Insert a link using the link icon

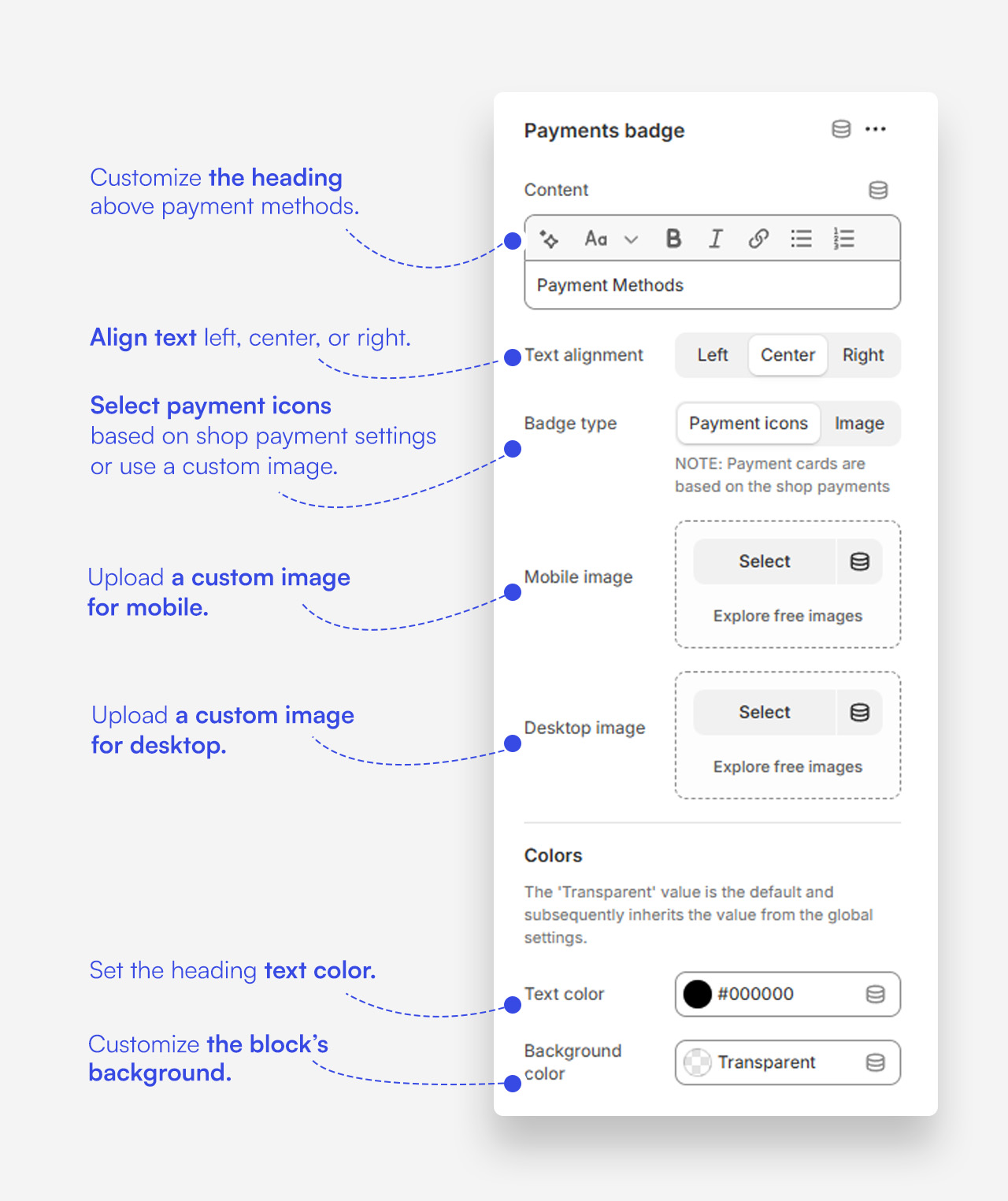[x=758, y=239]
